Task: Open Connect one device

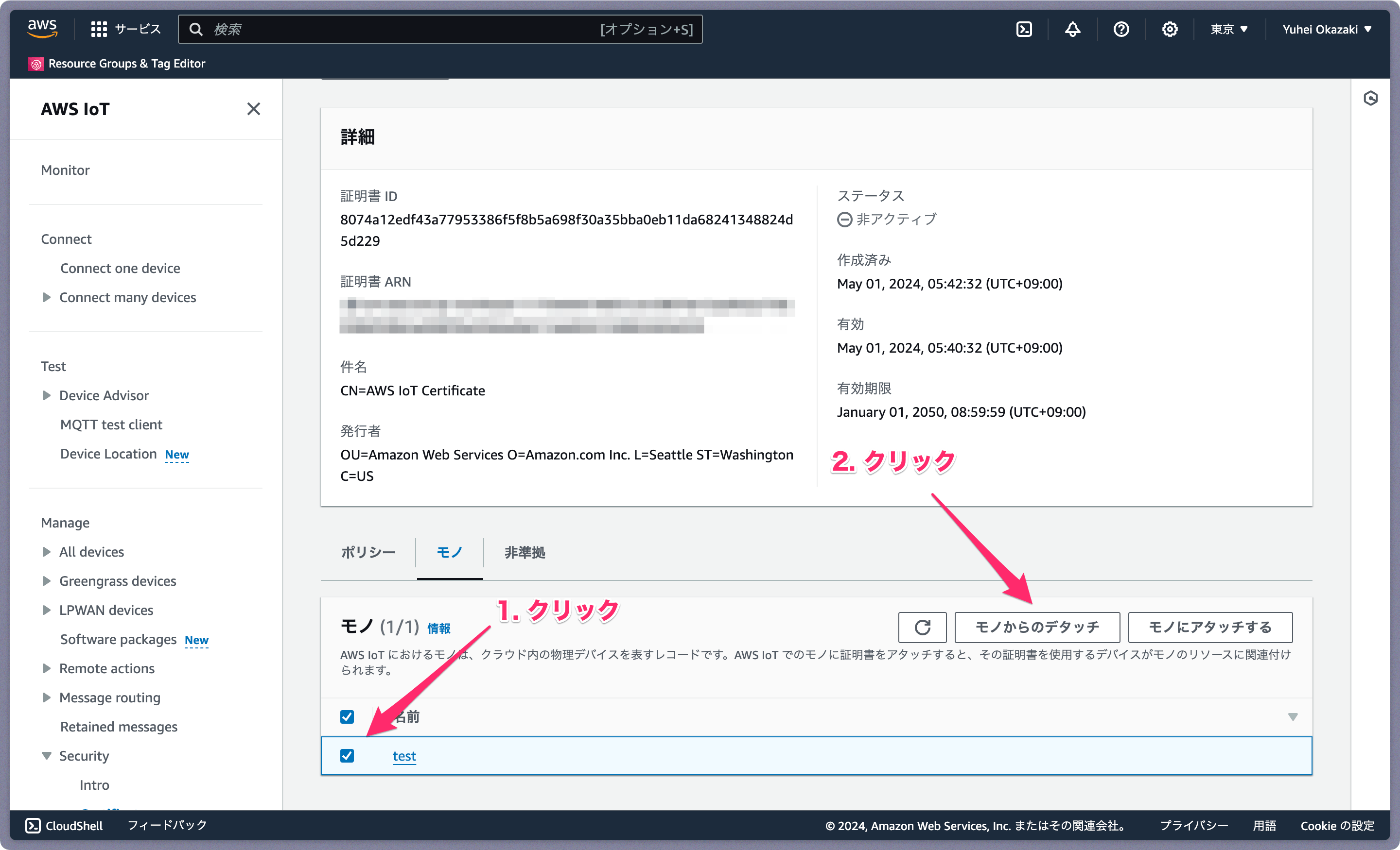Action: coord(120,268)
